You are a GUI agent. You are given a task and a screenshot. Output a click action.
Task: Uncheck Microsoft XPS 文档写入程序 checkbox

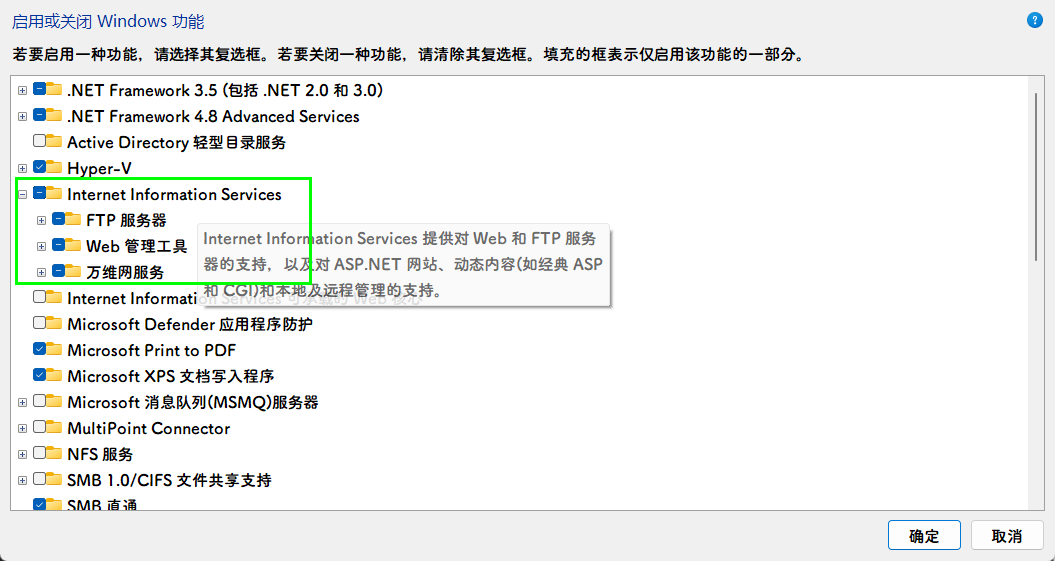tap(39, 376)
